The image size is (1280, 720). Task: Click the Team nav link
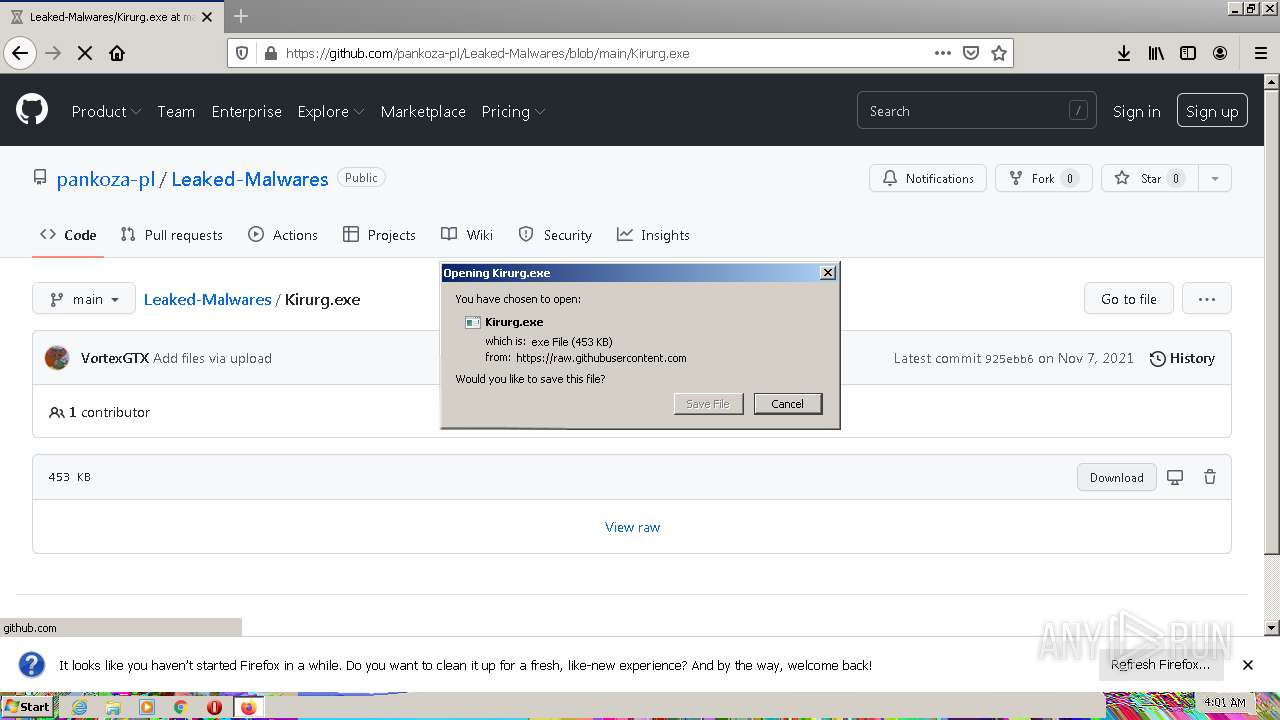pos(176,111)
